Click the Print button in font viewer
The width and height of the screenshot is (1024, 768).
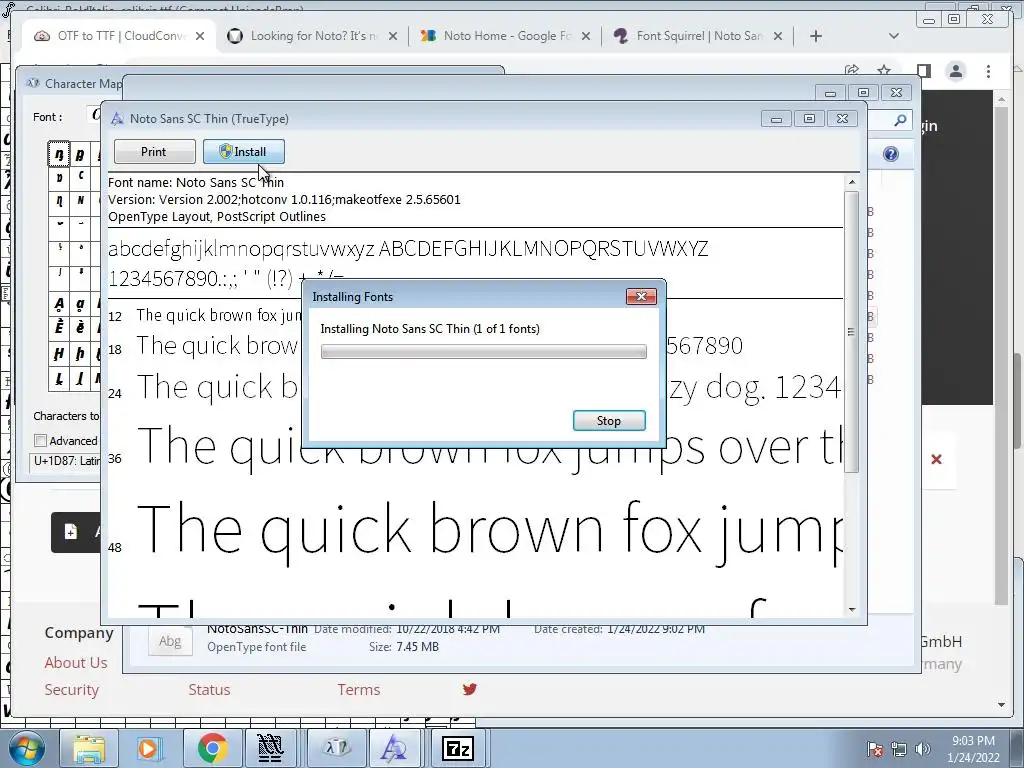point(154,152)
